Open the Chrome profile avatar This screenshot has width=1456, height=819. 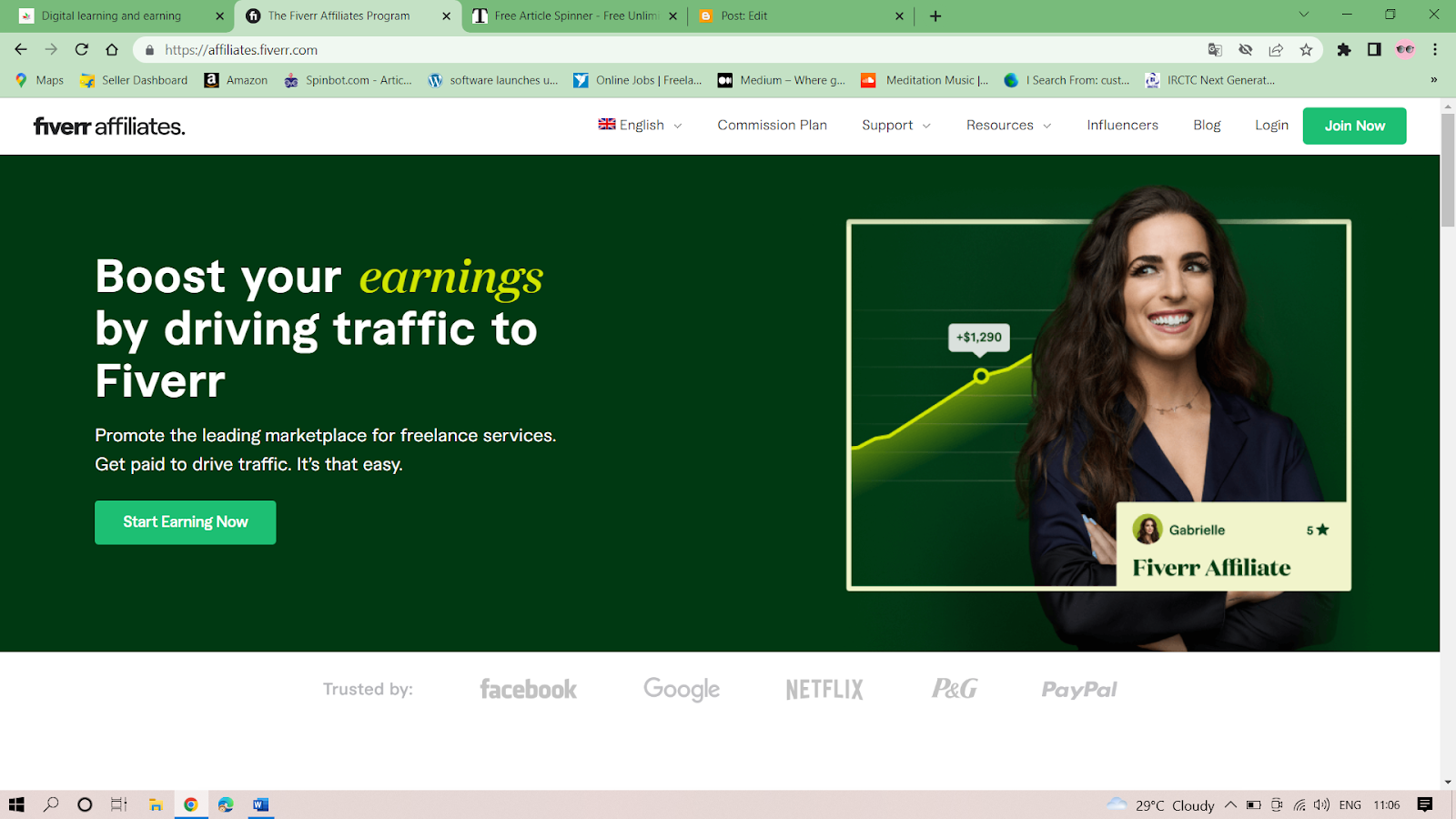tap(1405, 50)
